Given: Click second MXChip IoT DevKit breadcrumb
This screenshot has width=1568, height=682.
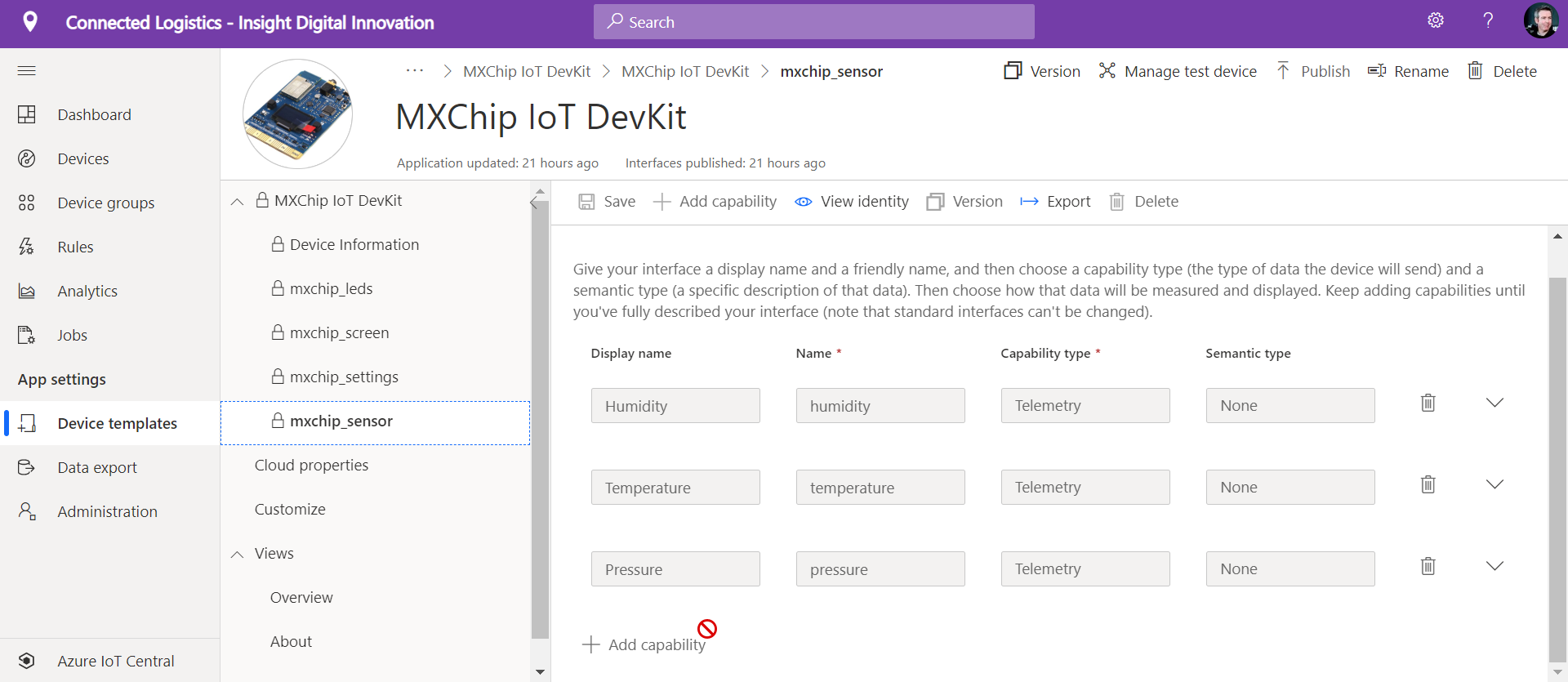Looking at the screenshot, I should (x=685, y=71).
